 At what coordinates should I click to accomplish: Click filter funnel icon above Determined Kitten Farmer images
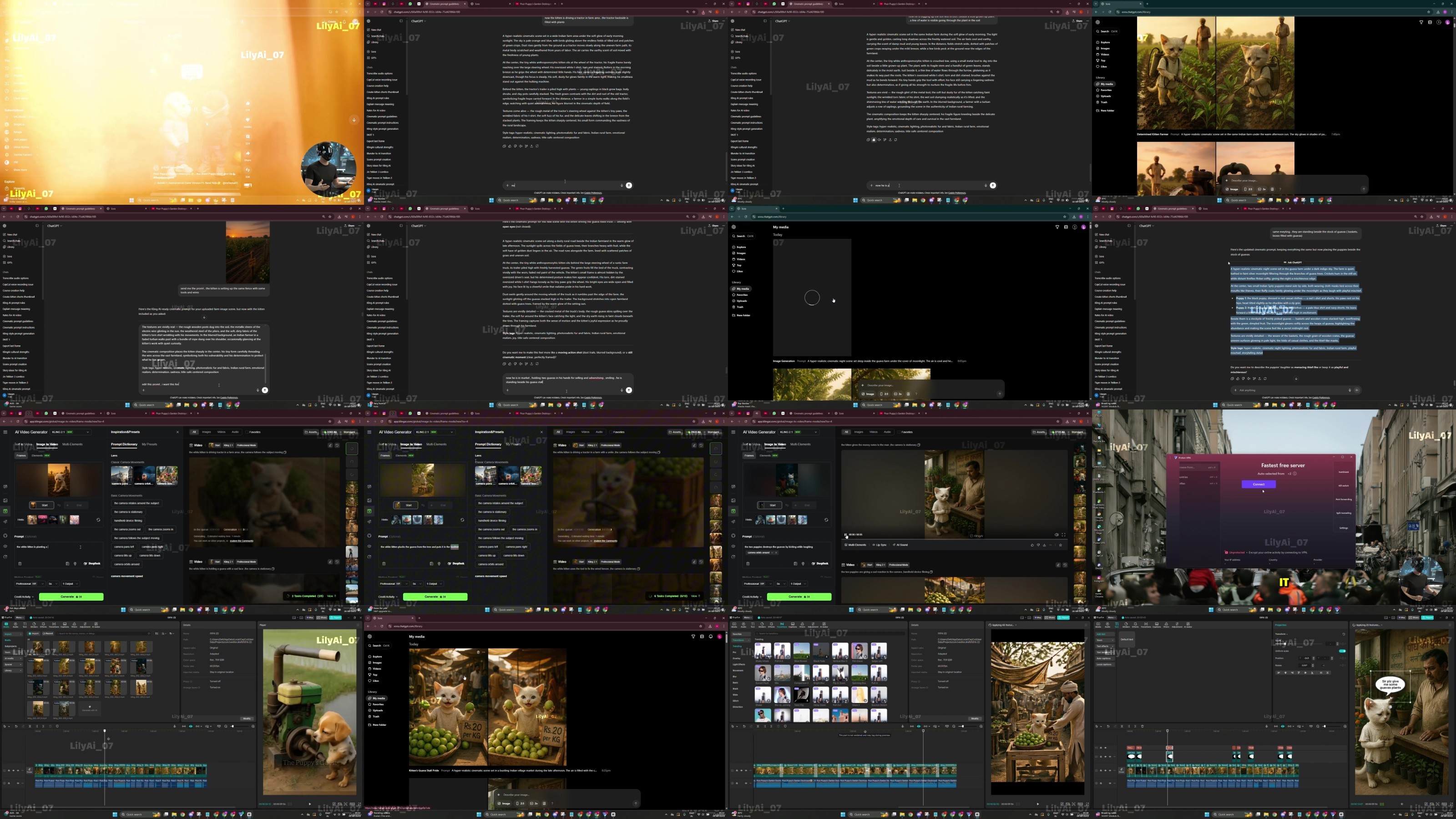pos(1421,22)
